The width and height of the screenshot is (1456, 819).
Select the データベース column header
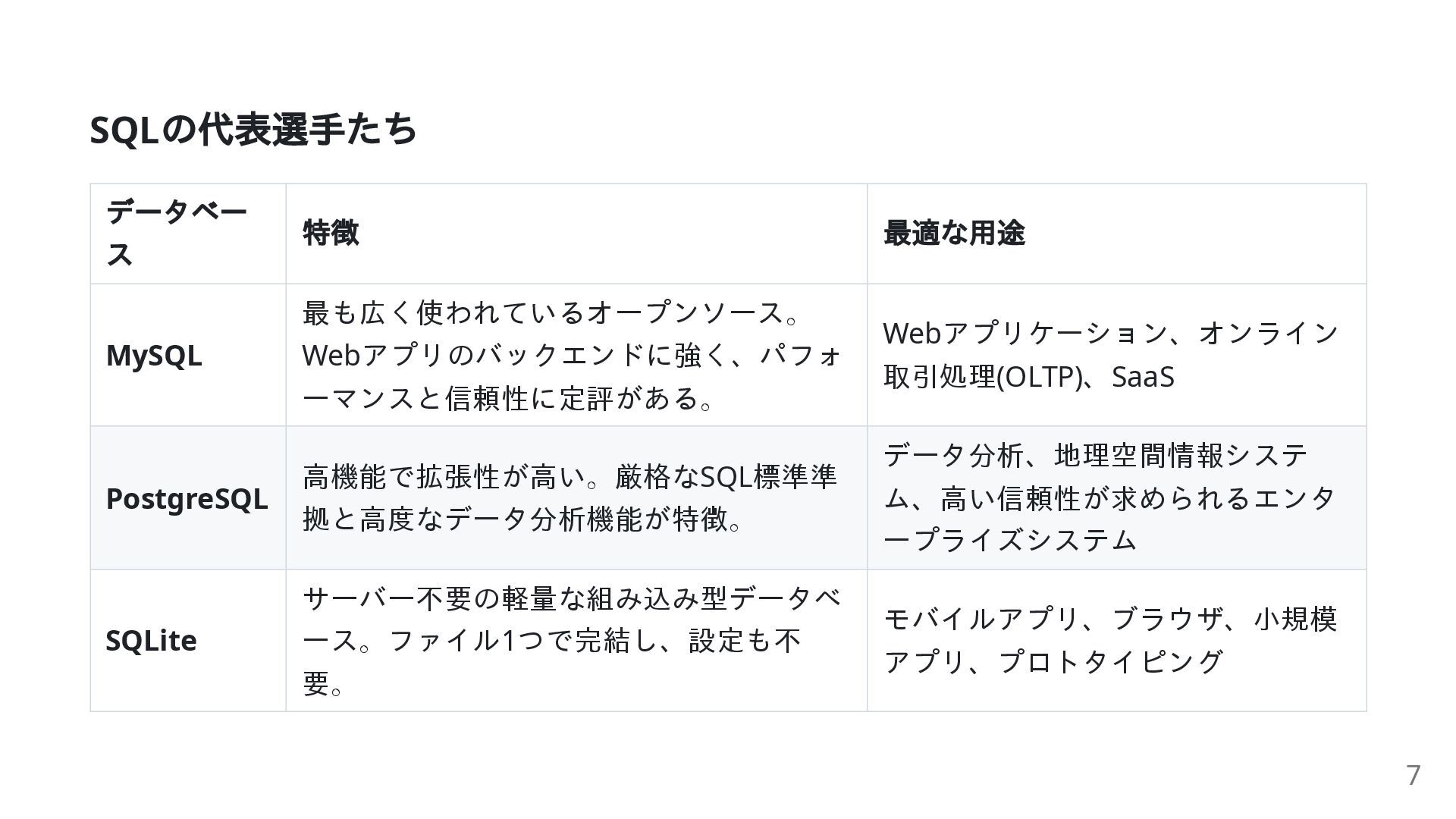(188, 234)
